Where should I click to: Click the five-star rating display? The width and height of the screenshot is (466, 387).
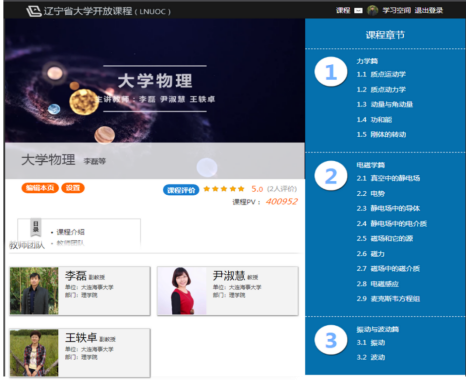tap(224, 189)
